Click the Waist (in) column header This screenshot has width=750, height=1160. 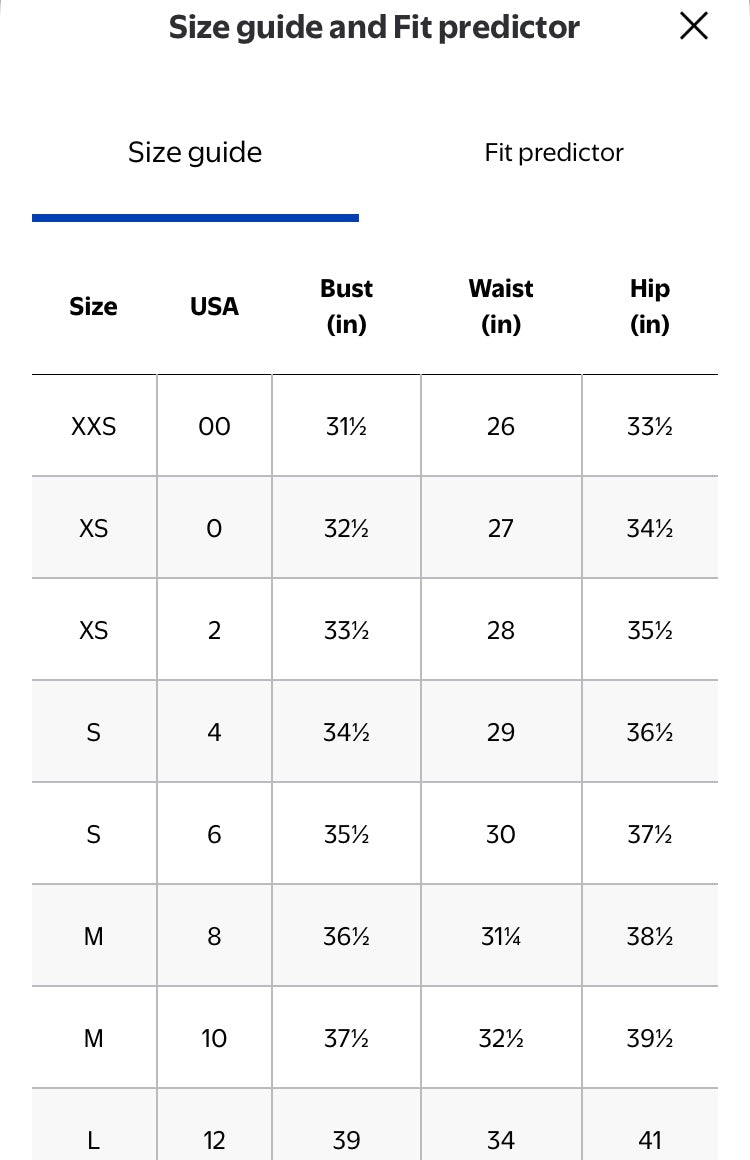tap(501, 306)
